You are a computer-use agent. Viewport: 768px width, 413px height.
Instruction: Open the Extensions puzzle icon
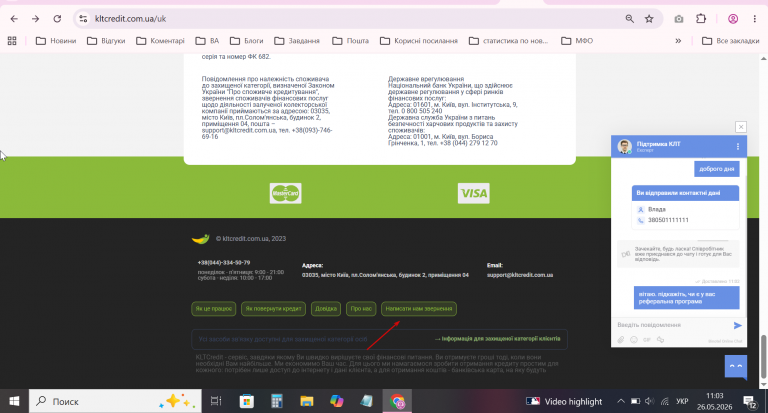pos(701,19)
